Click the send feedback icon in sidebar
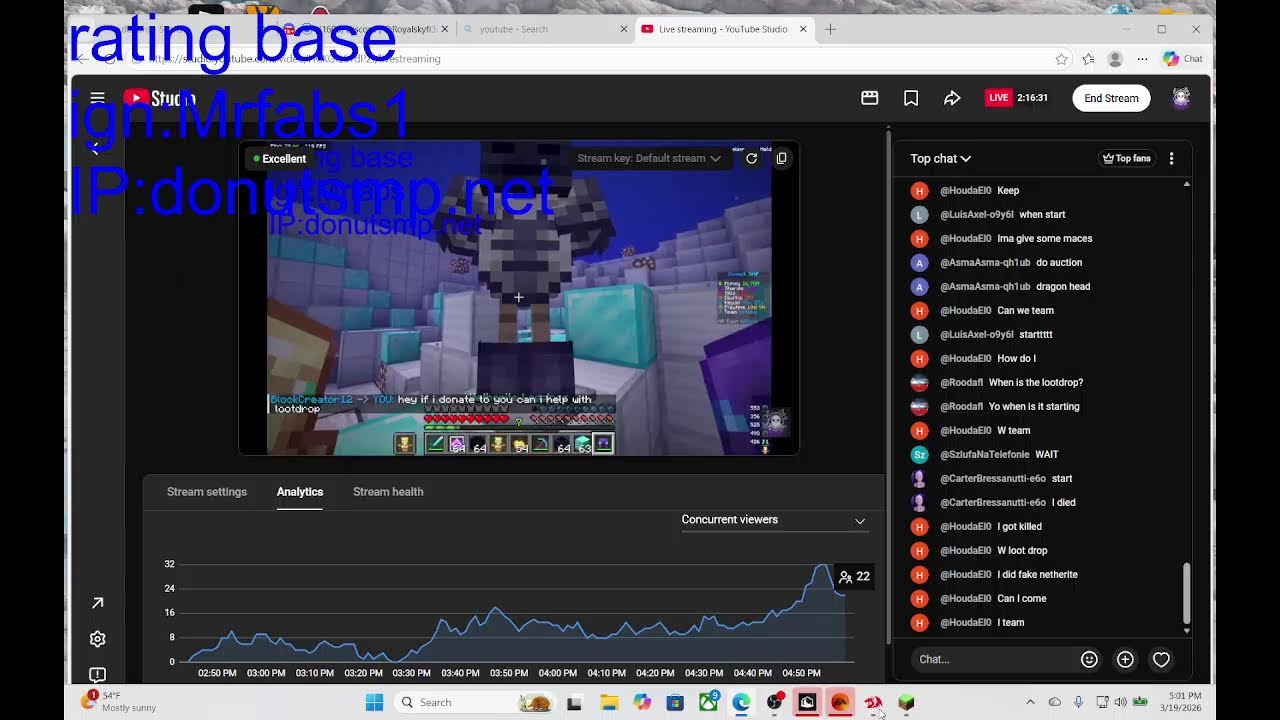 97,675
